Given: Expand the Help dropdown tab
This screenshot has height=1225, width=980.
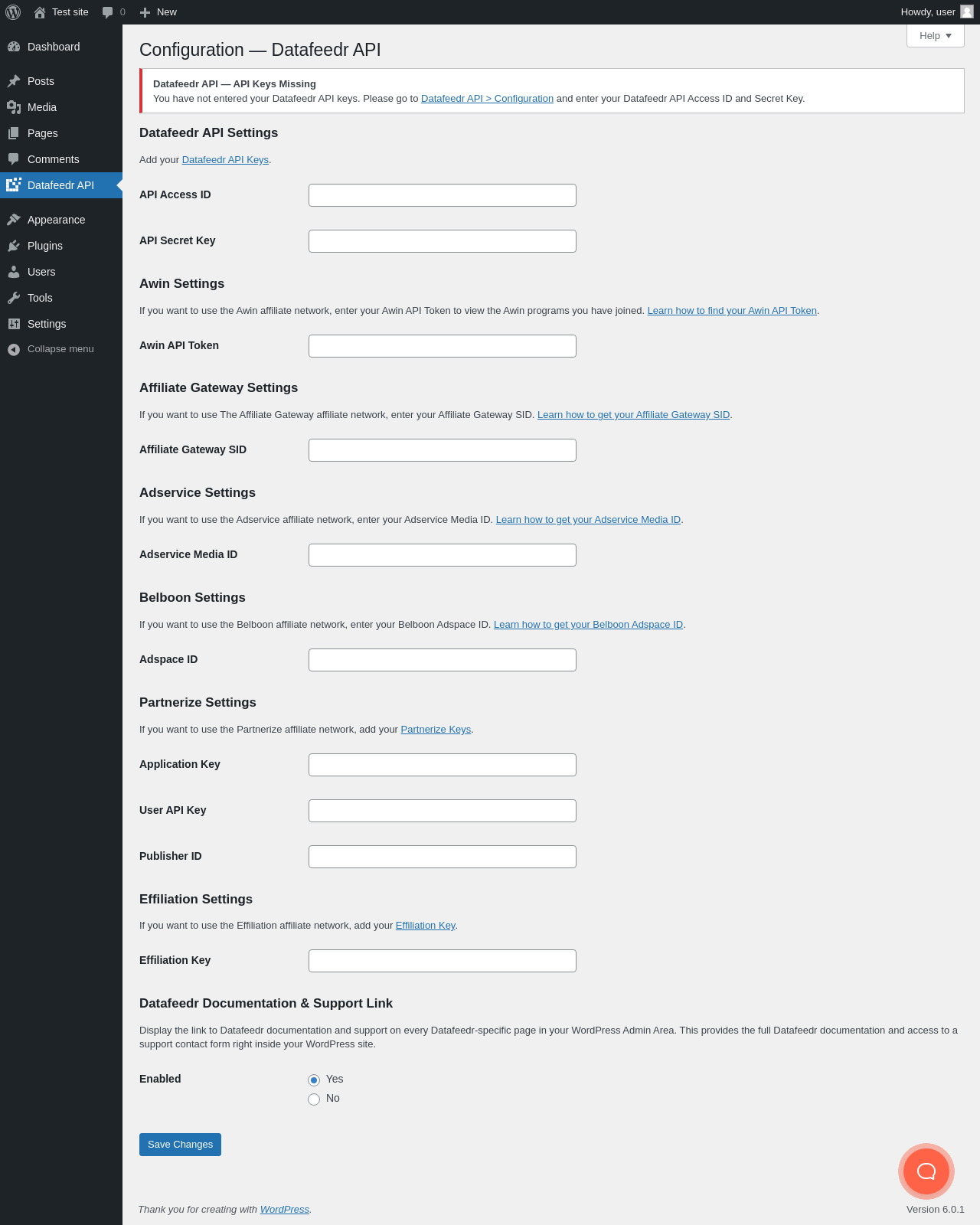Looking at the screenshot, I should pos(935,36).
